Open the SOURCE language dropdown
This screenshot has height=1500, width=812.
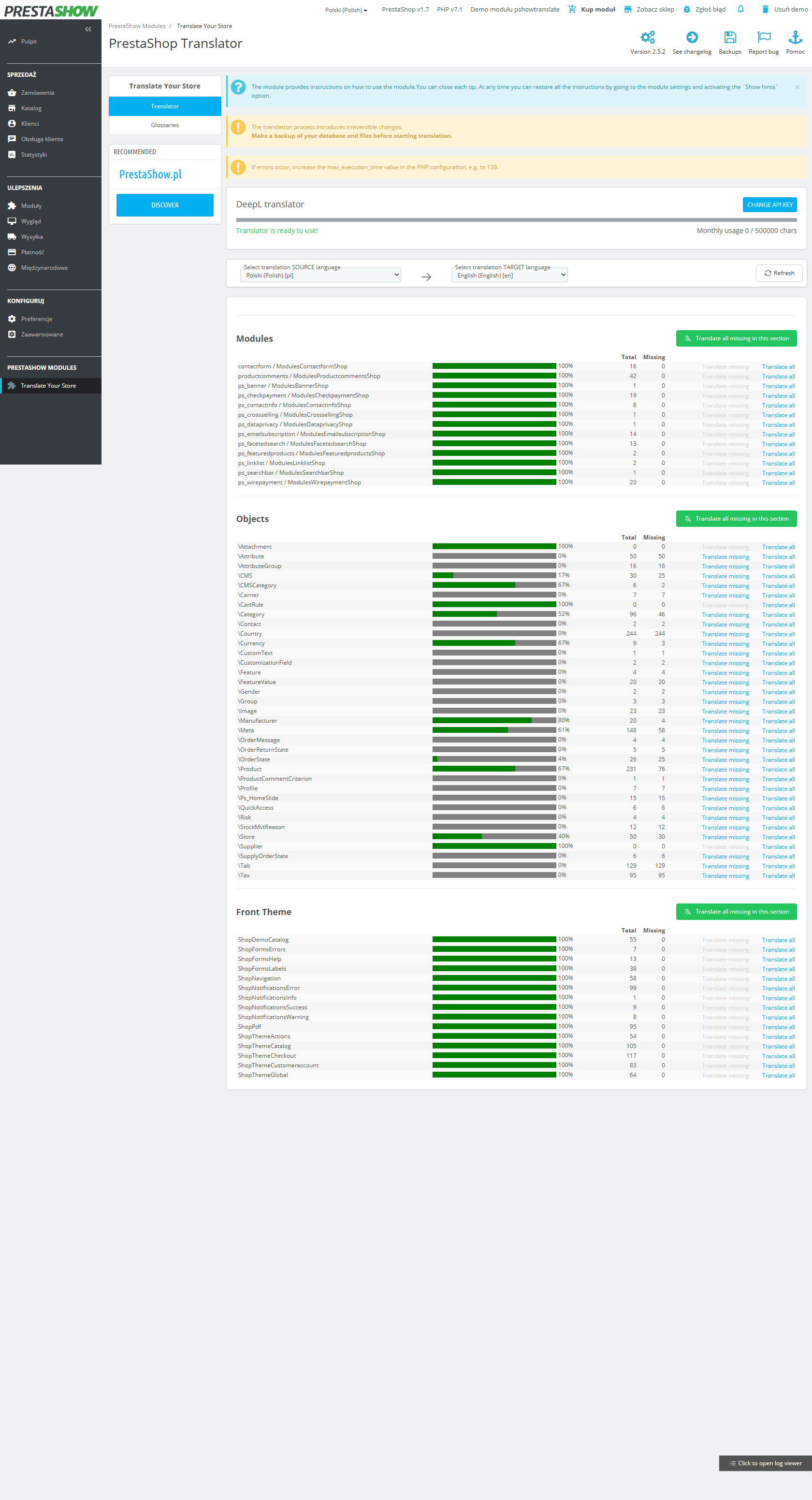(320, 276)
